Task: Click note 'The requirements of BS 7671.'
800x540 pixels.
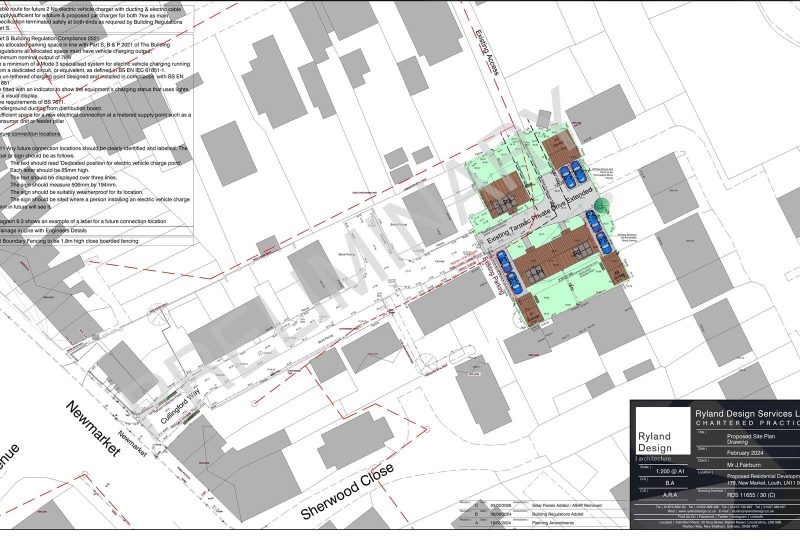Action: click(33, 102)
